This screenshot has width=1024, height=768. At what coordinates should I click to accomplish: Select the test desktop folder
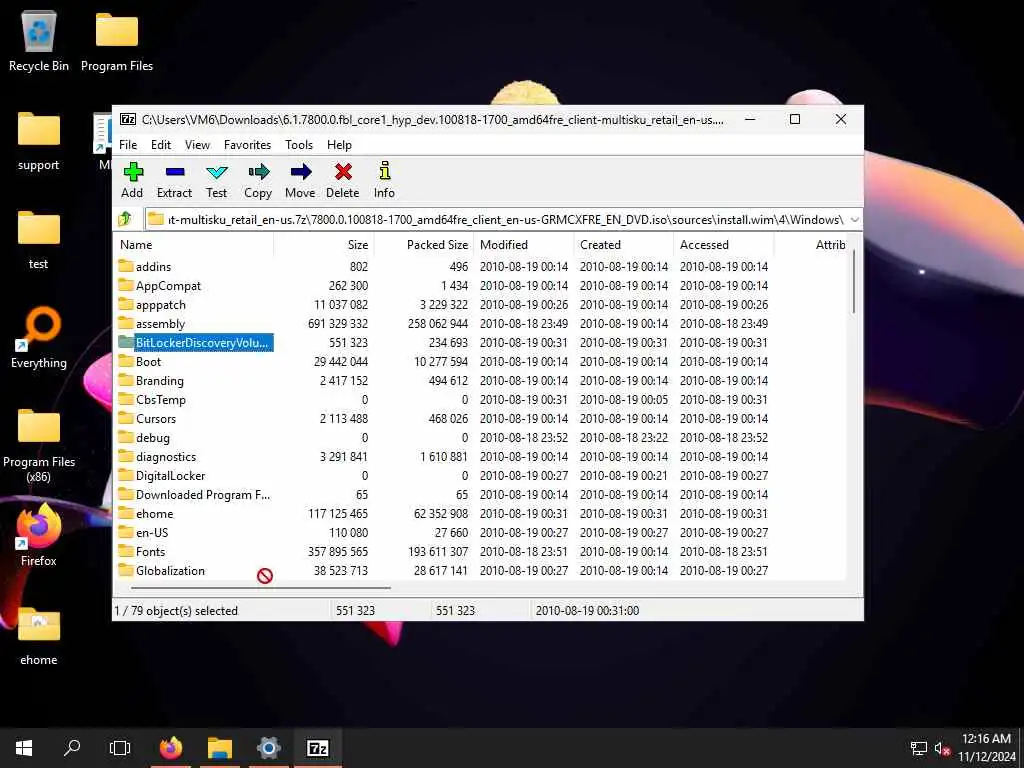pos(39,240)
